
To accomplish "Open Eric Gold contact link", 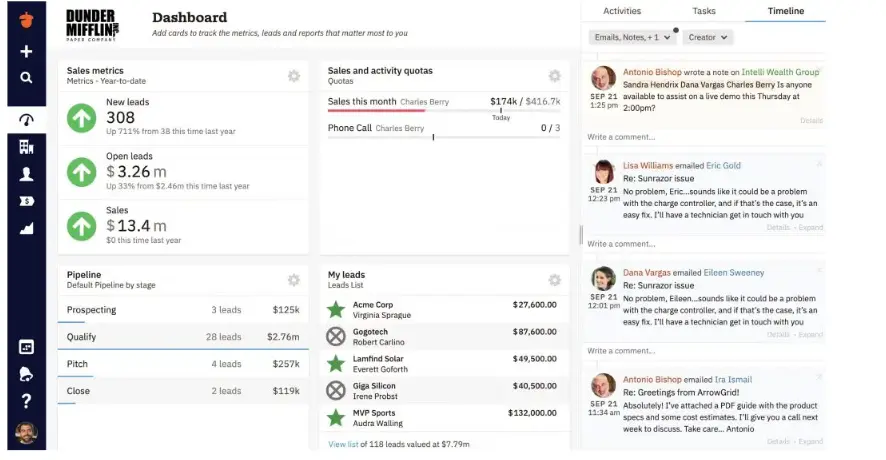I will click(x=723, y=166).
